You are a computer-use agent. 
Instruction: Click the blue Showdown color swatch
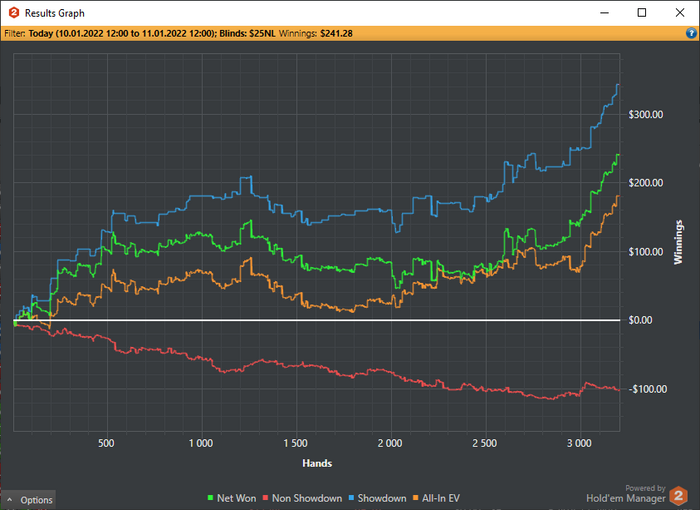(351, 498)
